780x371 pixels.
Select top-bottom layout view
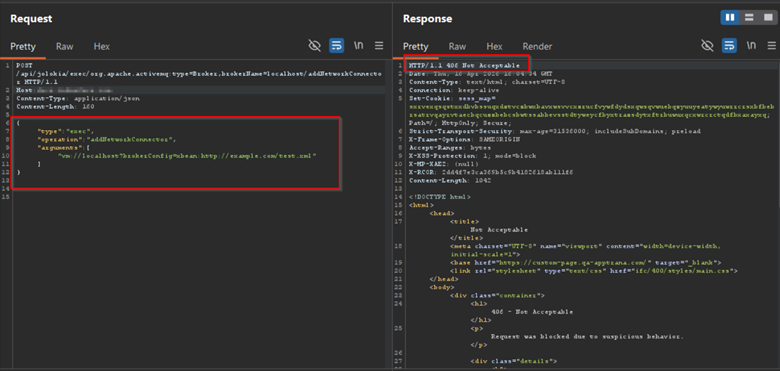(749, 18)
